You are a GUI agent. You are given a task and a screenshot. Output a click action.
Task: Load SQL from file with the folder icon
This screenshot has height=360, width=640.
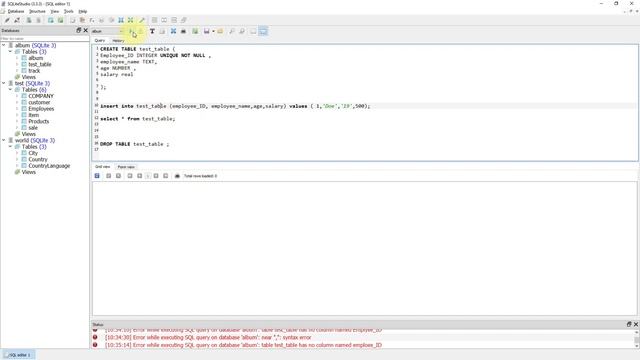tap(220, 31)
